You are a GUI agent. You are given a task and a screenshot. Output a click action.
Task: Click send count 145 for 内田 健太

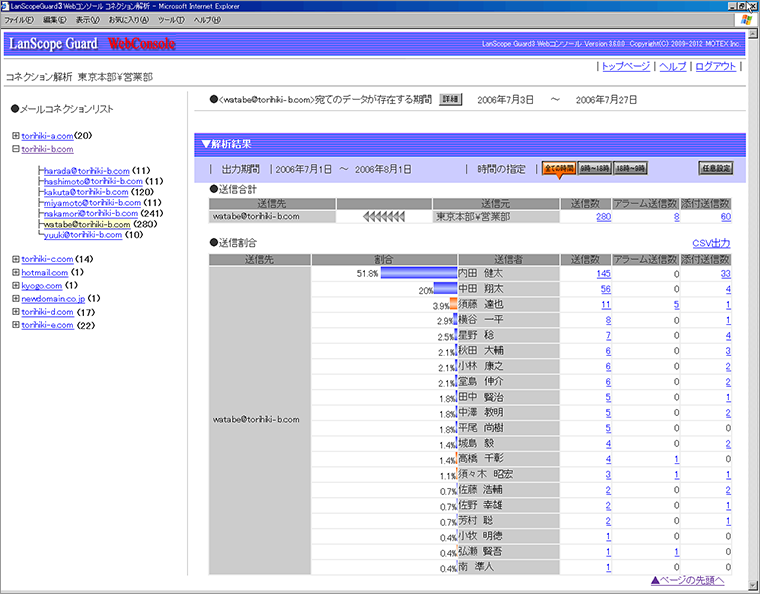(603, 273)
